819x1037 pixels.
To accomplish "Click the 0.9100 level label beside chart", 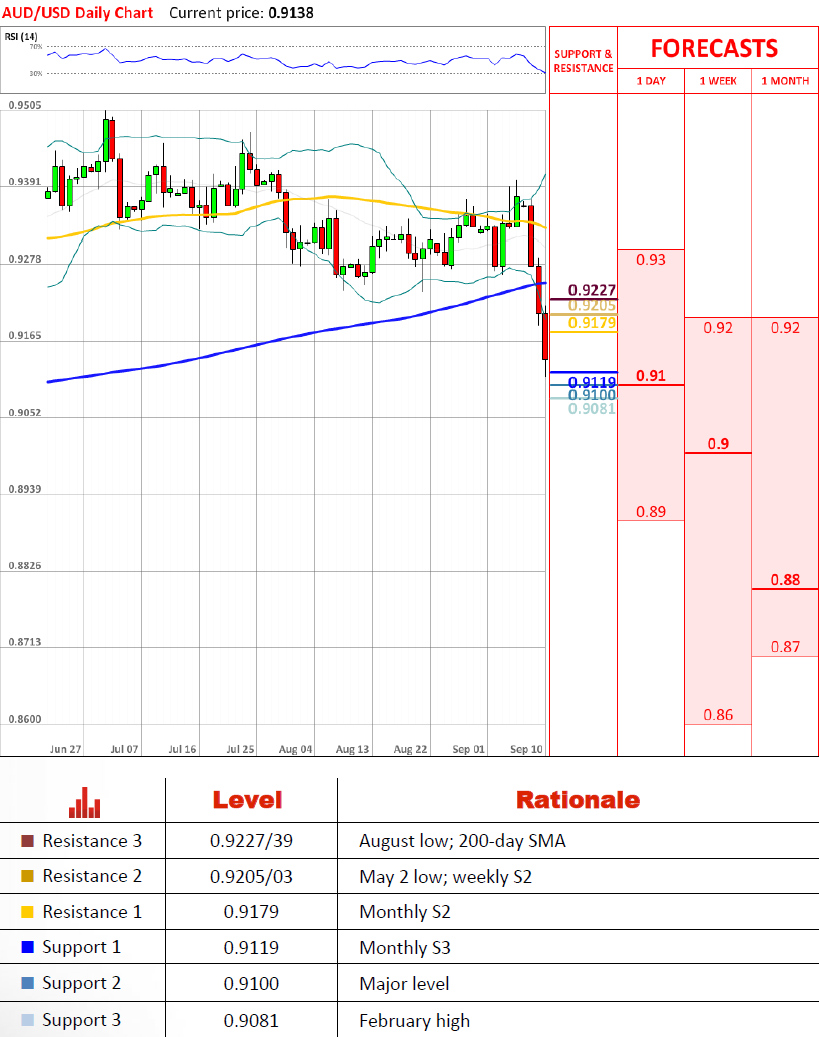I will pos(592,395).
